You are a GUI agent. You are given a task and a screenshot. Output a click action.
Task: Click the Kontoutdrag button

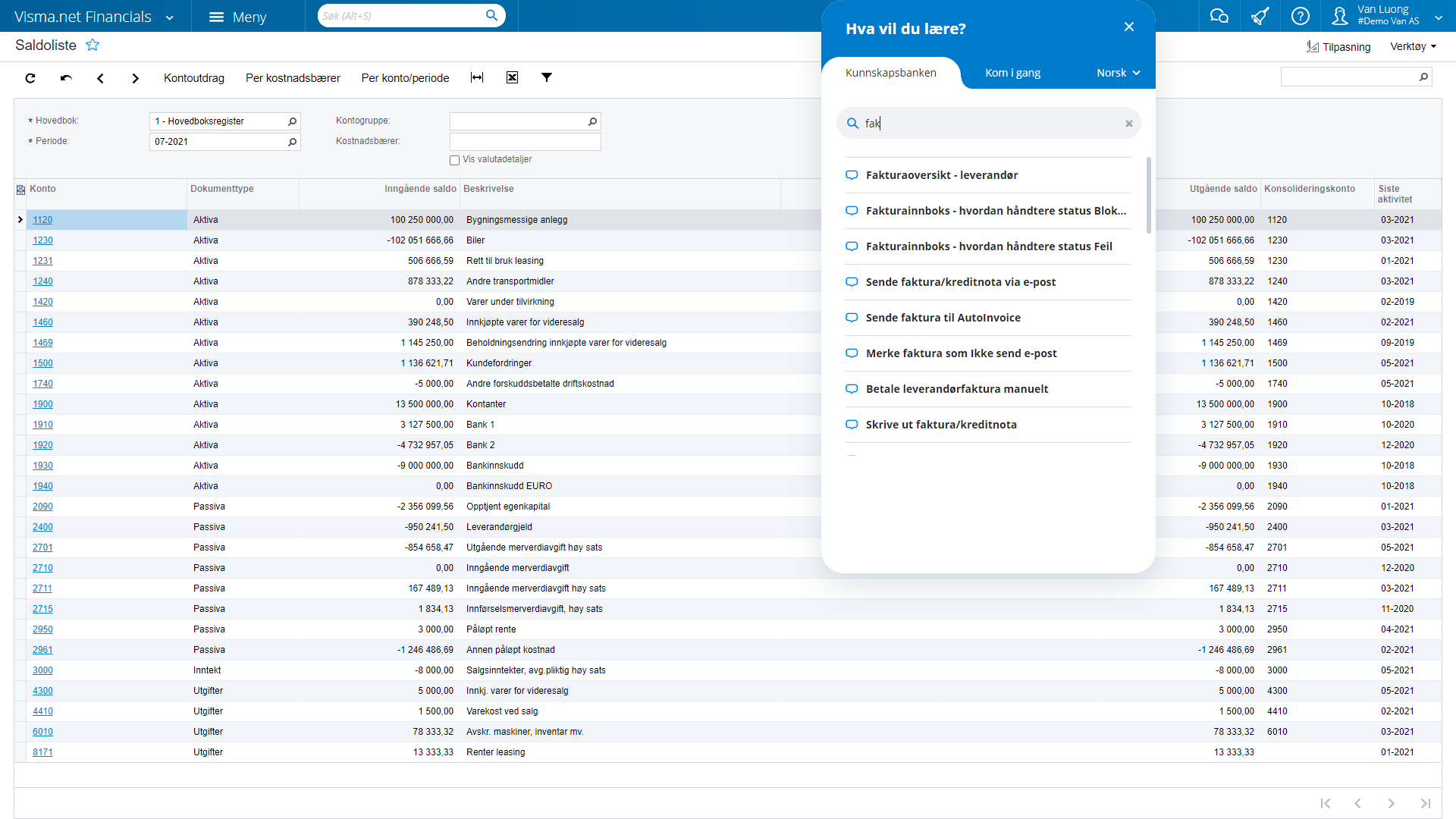(x=194, y=78)
